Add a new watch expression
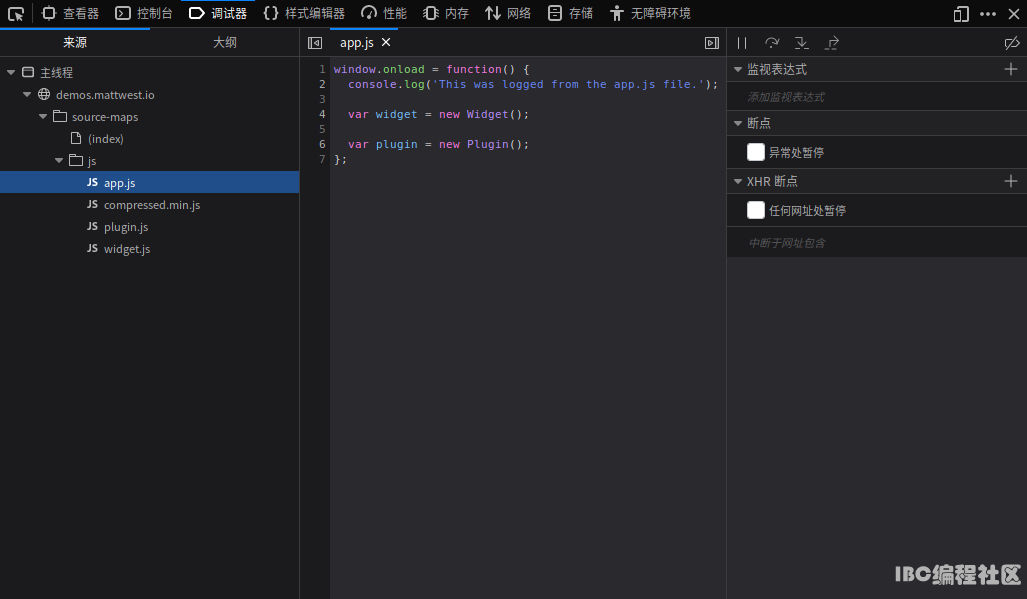The width and height of the screenshot is (1027, 599). coord(1010,69)
